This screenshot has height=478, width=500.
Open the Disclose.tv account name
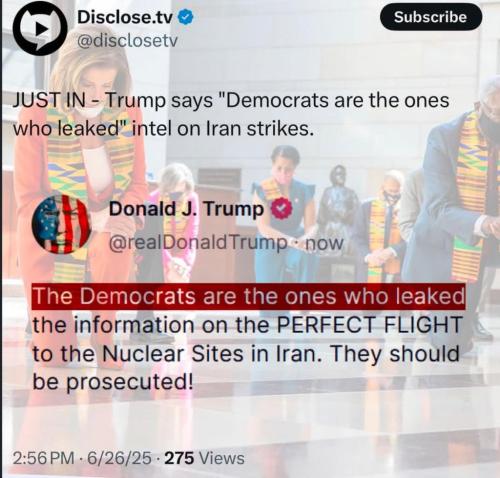(x=125, y=17)
